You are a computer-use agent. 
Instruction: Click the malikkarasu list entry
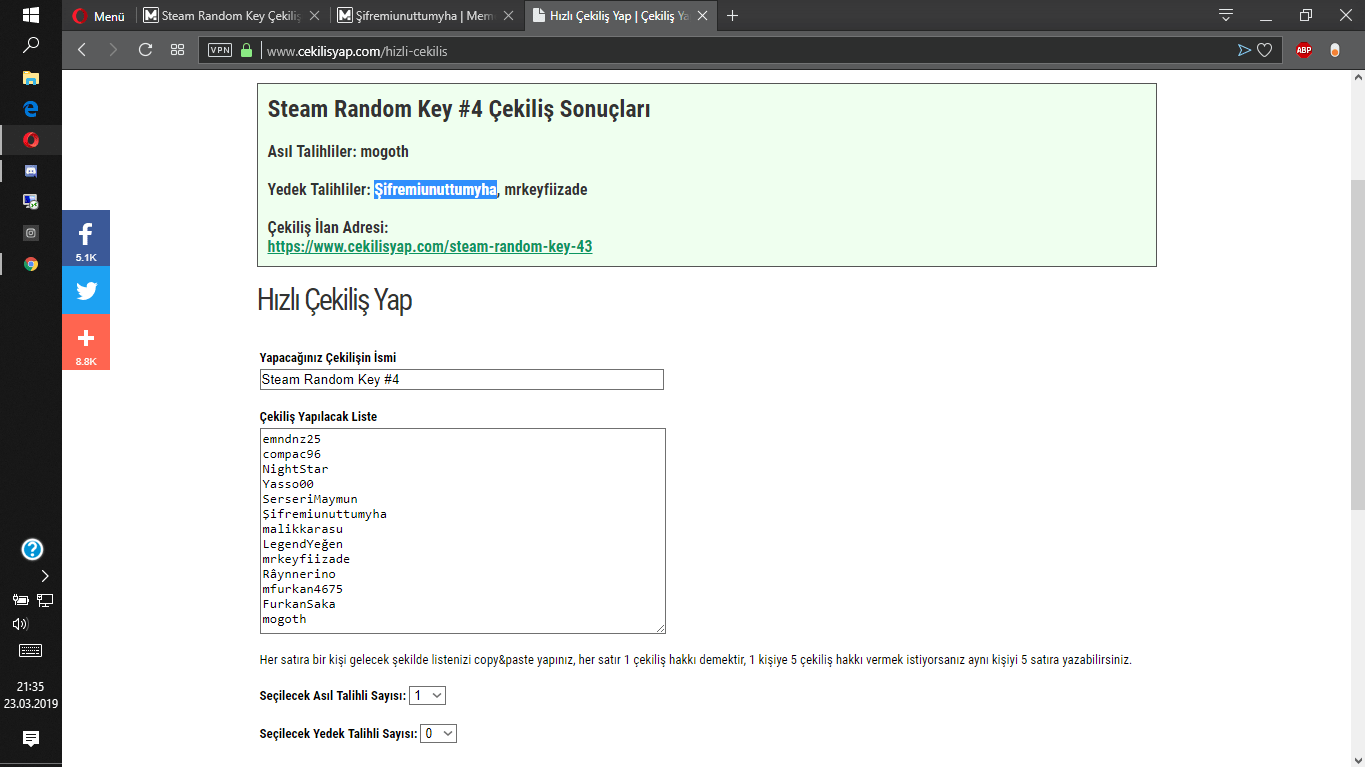coord(303,529)
